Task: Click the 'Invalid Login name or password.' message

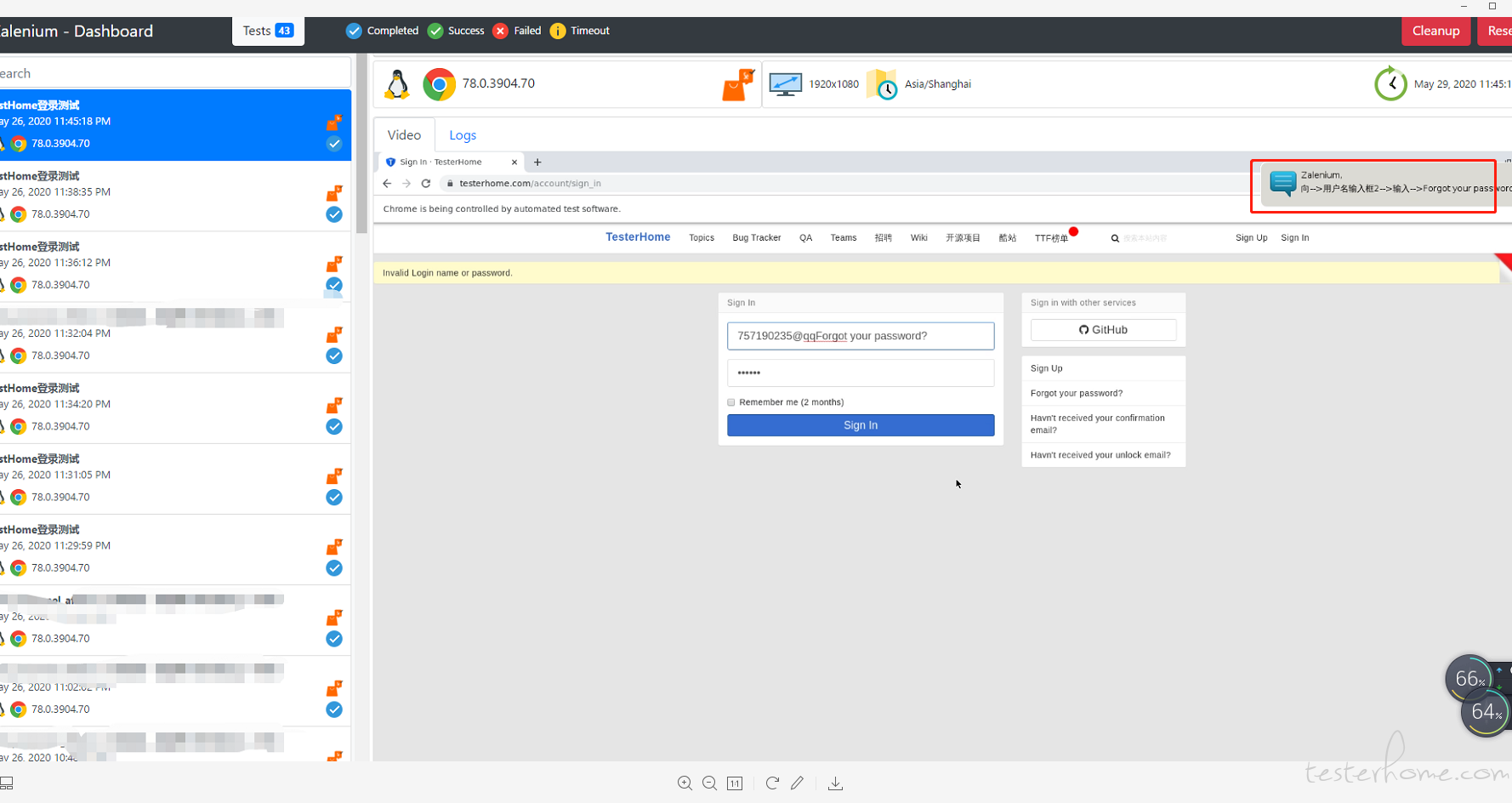Action: click(447, 273)
